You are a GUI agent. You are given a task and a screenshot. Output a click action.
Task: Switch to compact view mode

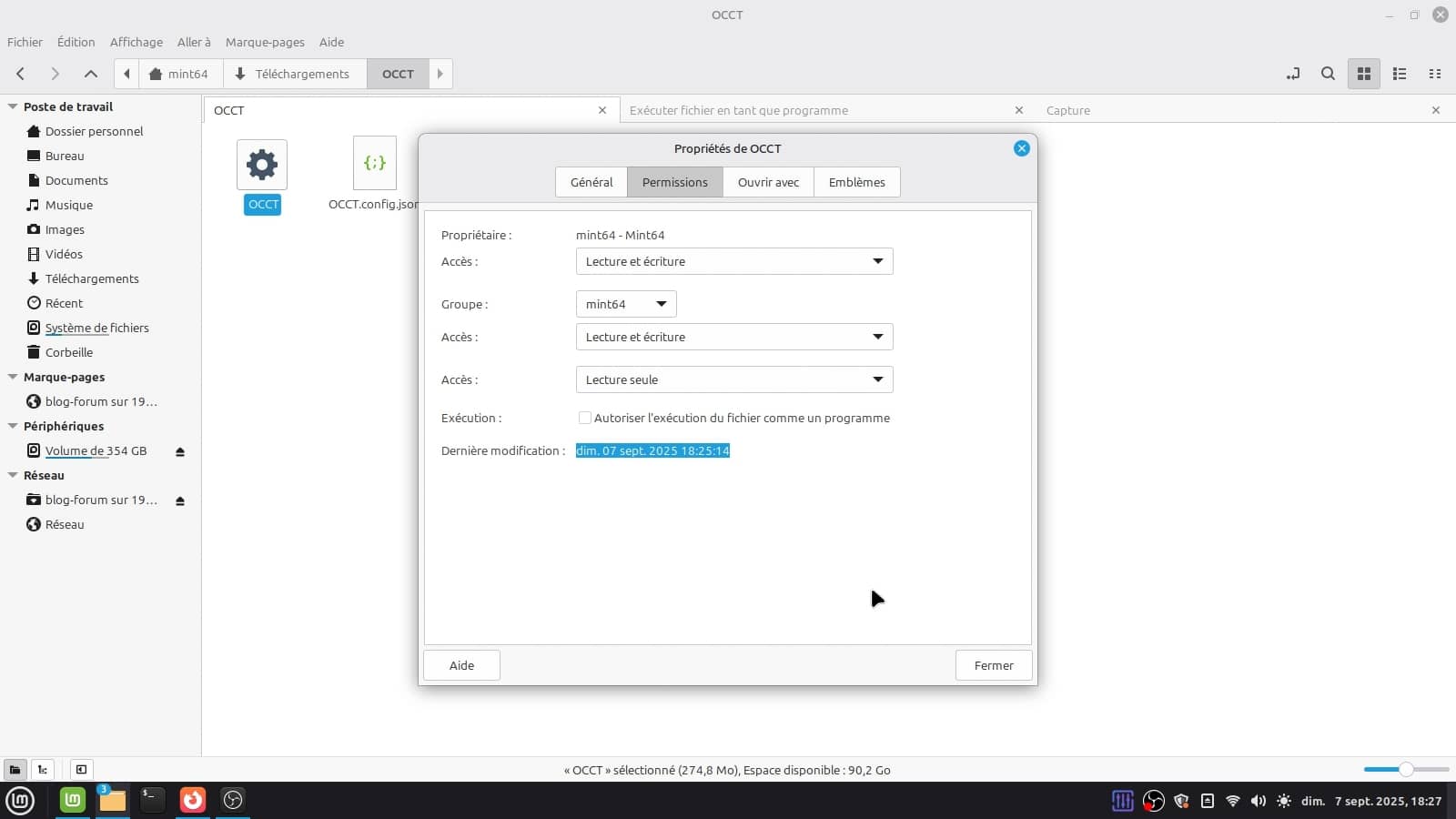point(1435,74)
